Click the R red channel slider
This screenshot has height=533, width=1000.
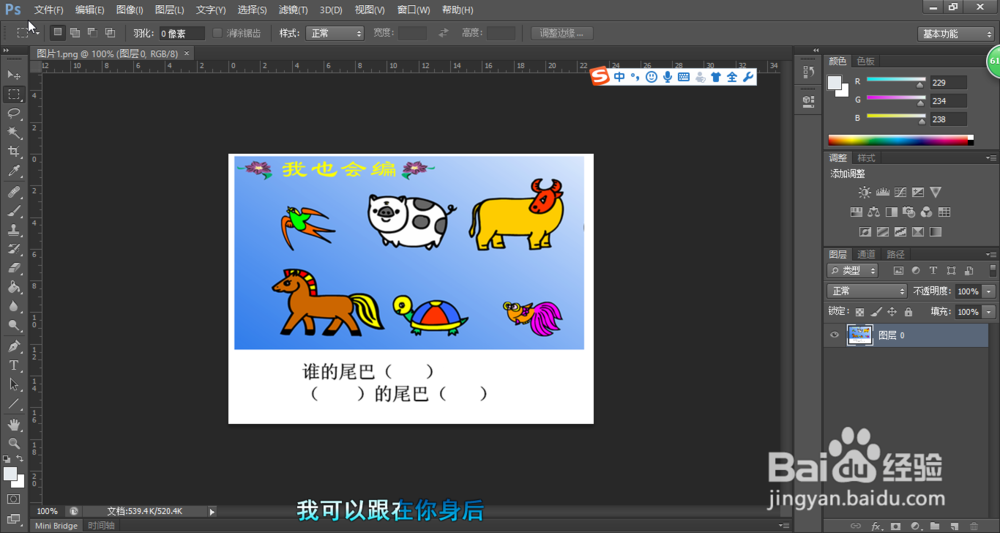pyautogui.click(x=896, y=82)
